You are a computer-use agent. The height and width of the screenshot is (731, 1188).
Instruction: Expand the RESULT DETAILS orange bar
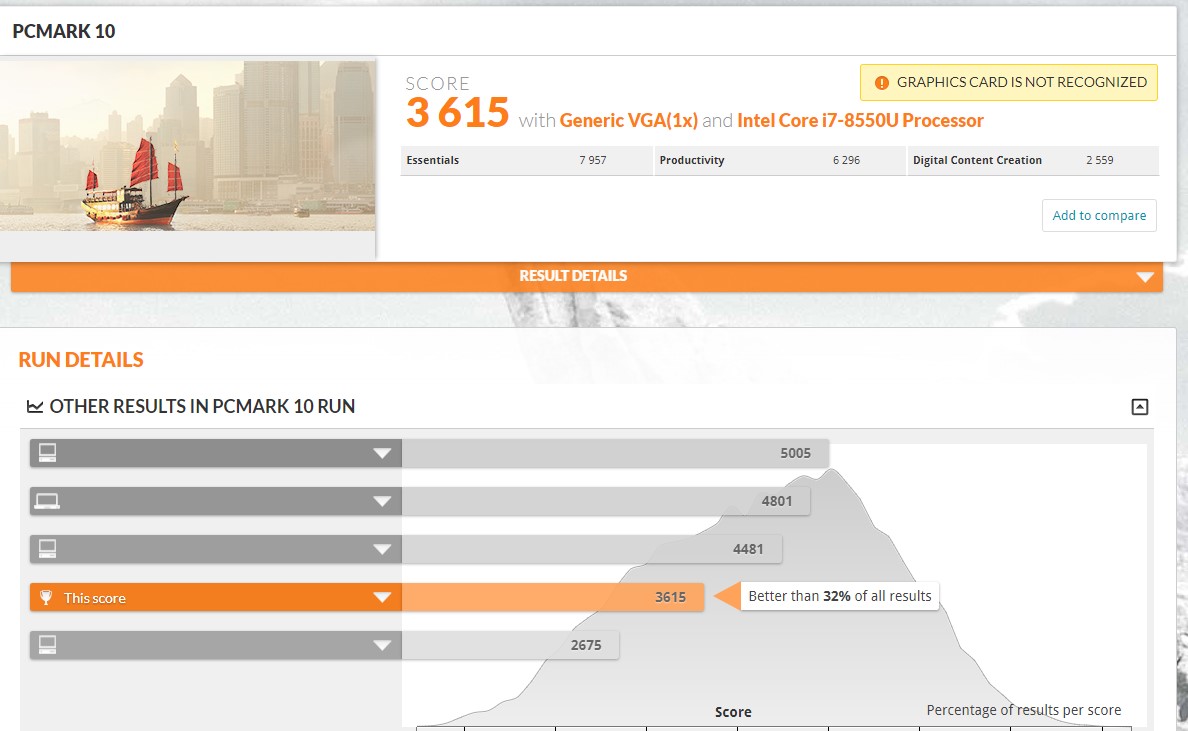[586, 276]
